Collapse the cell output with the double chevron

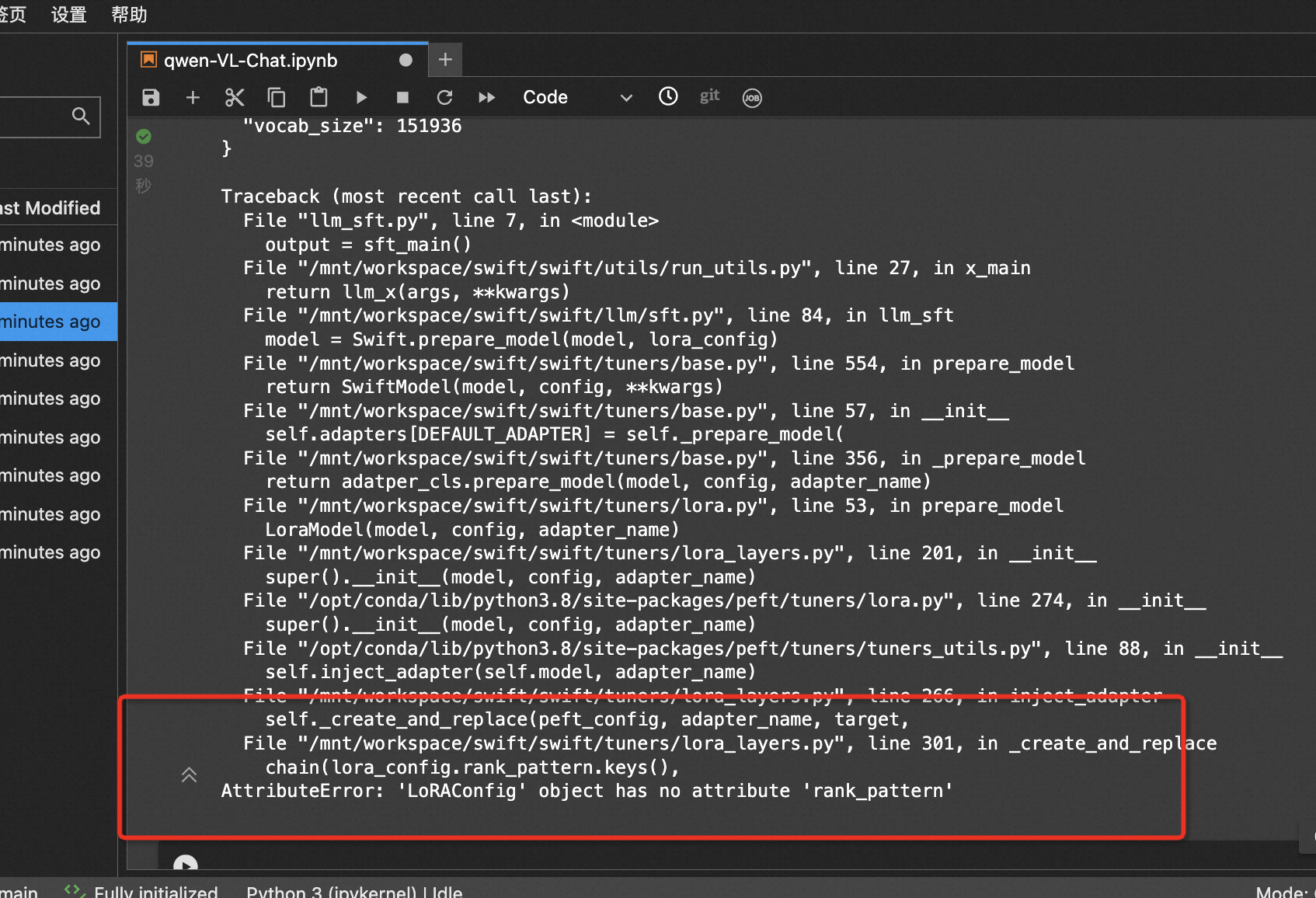click(x=189, y=774)
